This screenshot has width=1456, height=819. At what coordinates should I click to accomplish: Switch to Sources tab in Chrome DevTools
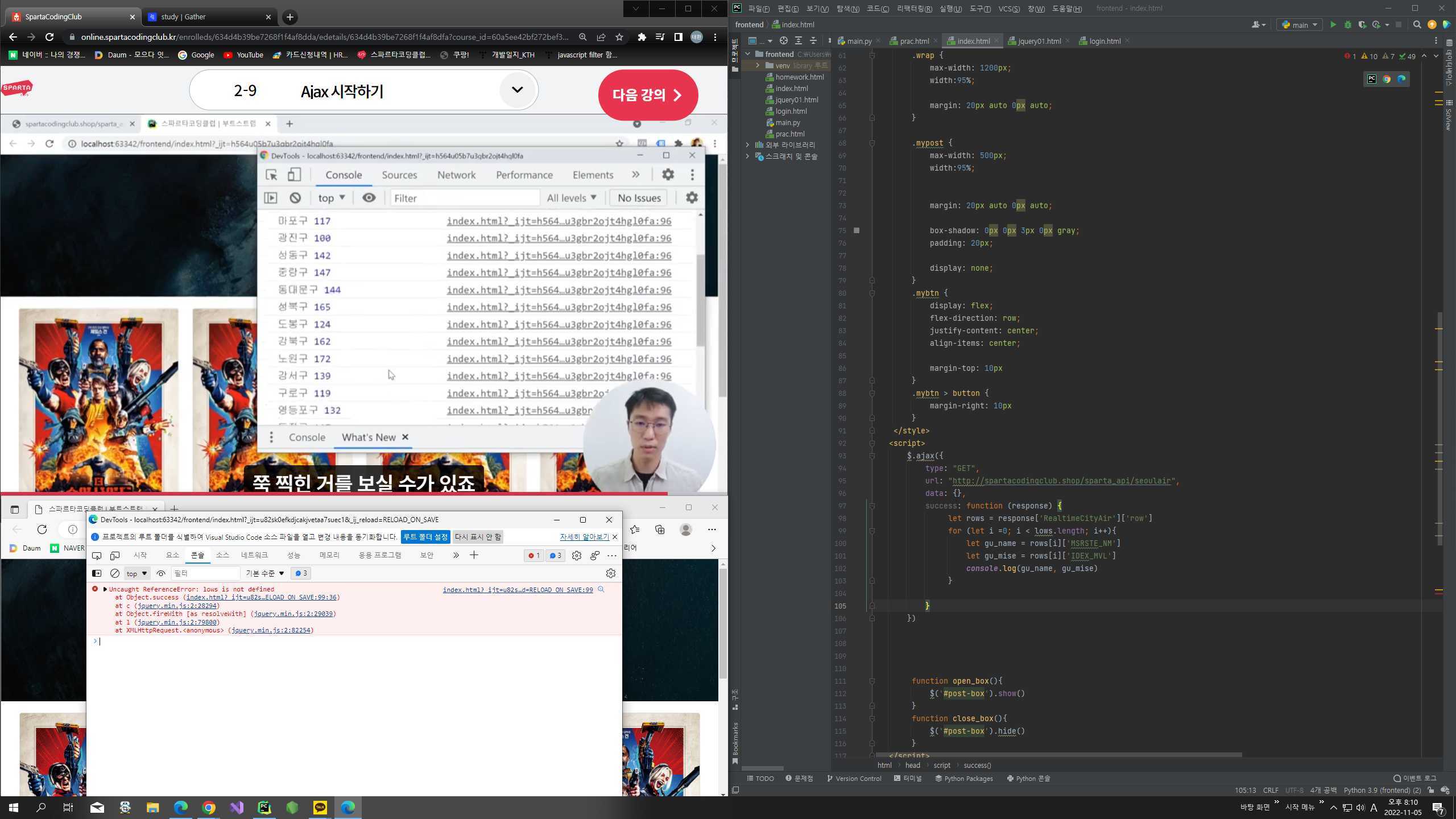tap(399, 175)
